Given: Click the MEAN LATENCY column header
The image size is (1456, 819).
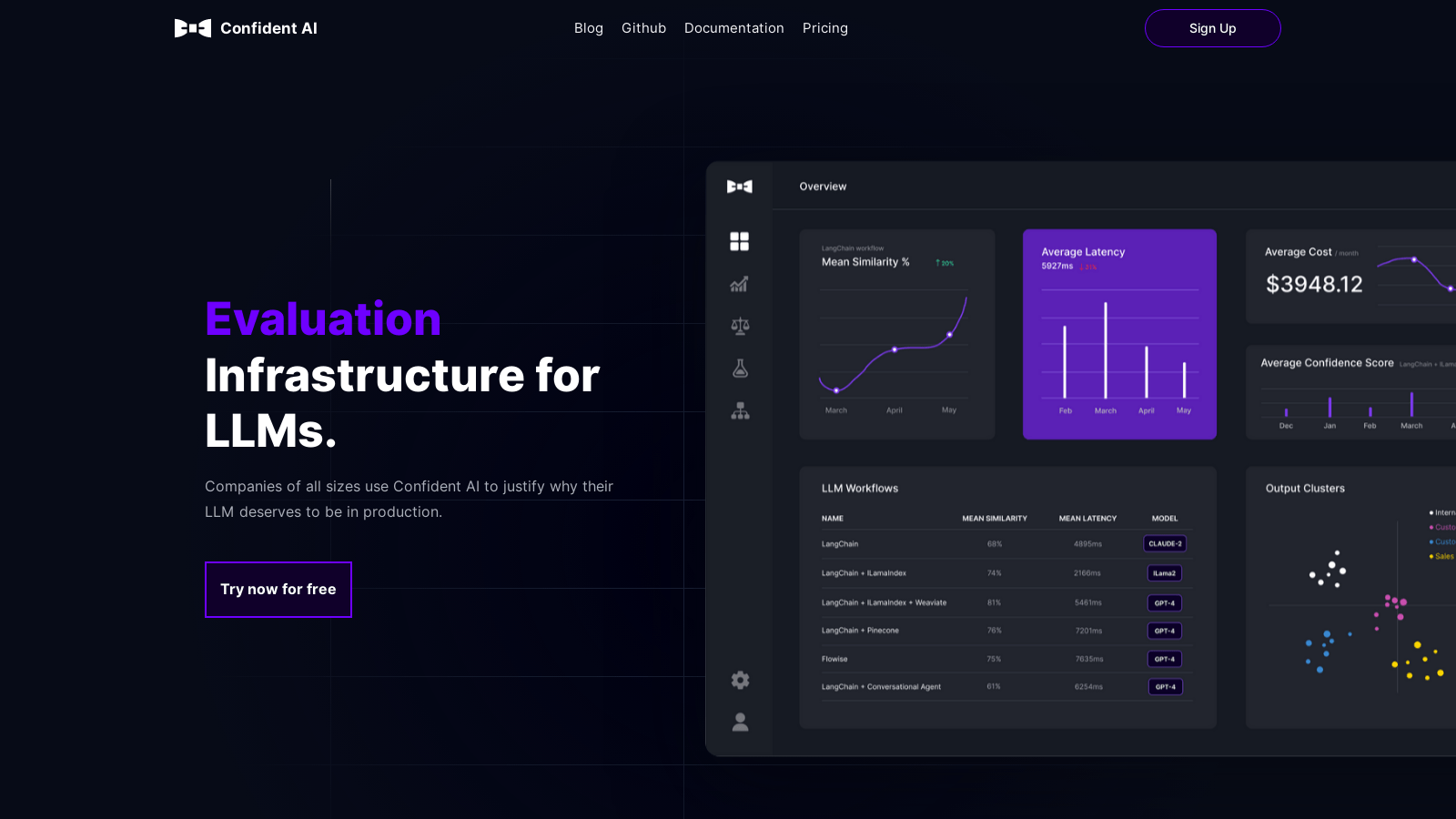Looking at the screenshot, I should [1087, 519].
